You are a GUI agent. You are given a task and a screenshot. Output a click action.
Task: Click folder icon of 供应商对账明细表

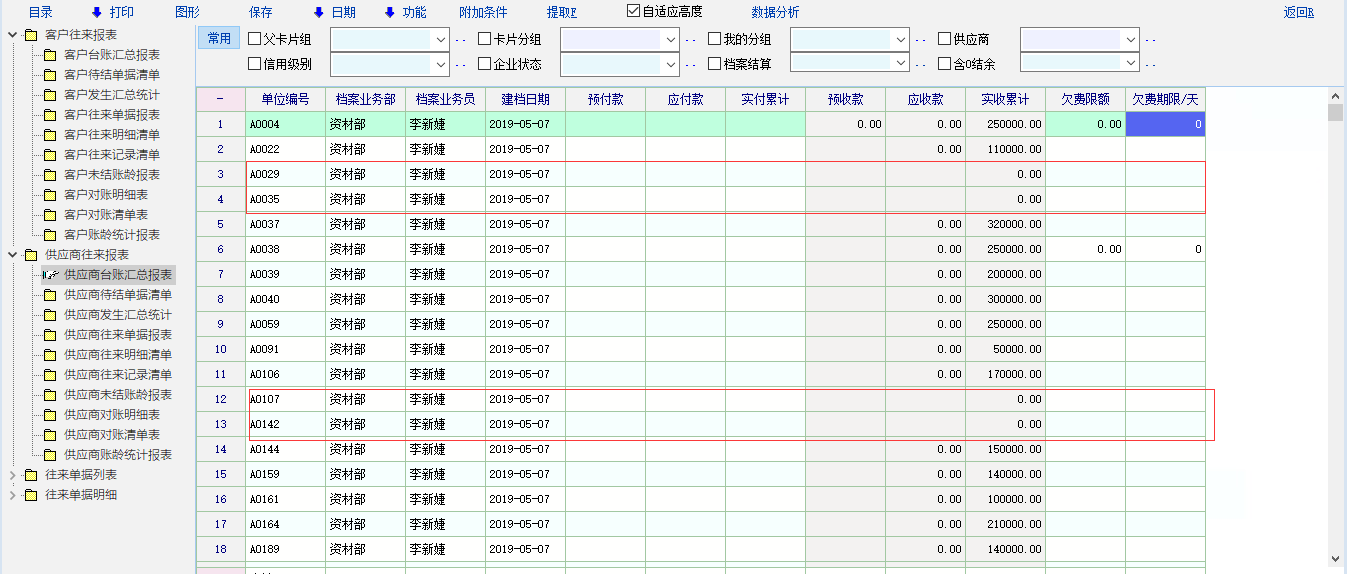(x=49, y=415)
